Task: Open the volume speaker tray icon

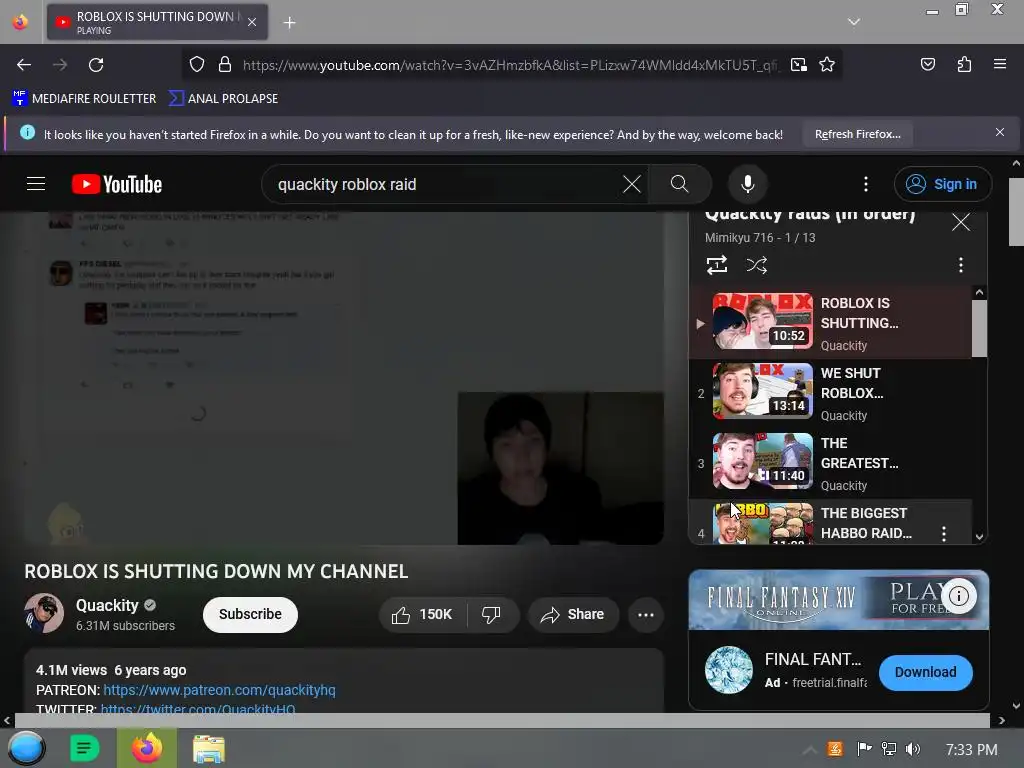Action: coord(912,749)
